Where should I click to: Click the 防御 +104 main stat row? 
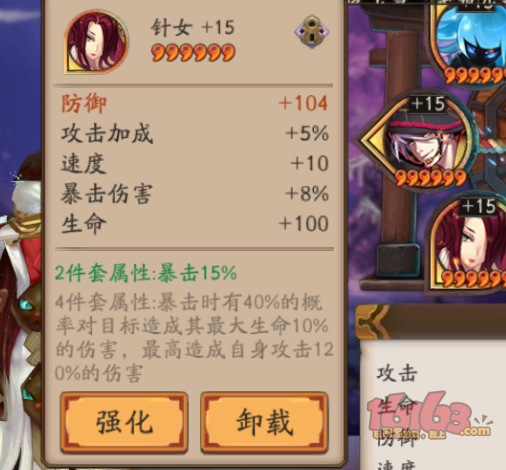tap(195, 103)
